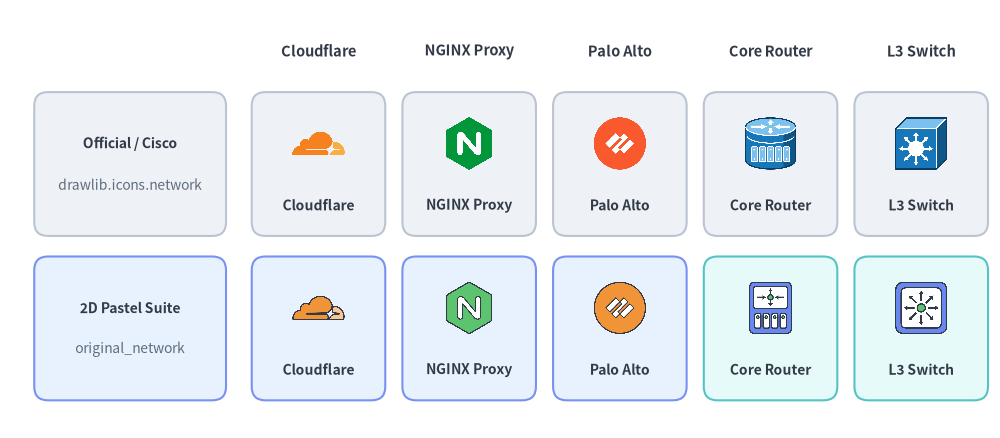This screenshot has width=1000, height=438.
Task: Click the Official blue cube L3 Switch icon
Action: tap(921, 143)
